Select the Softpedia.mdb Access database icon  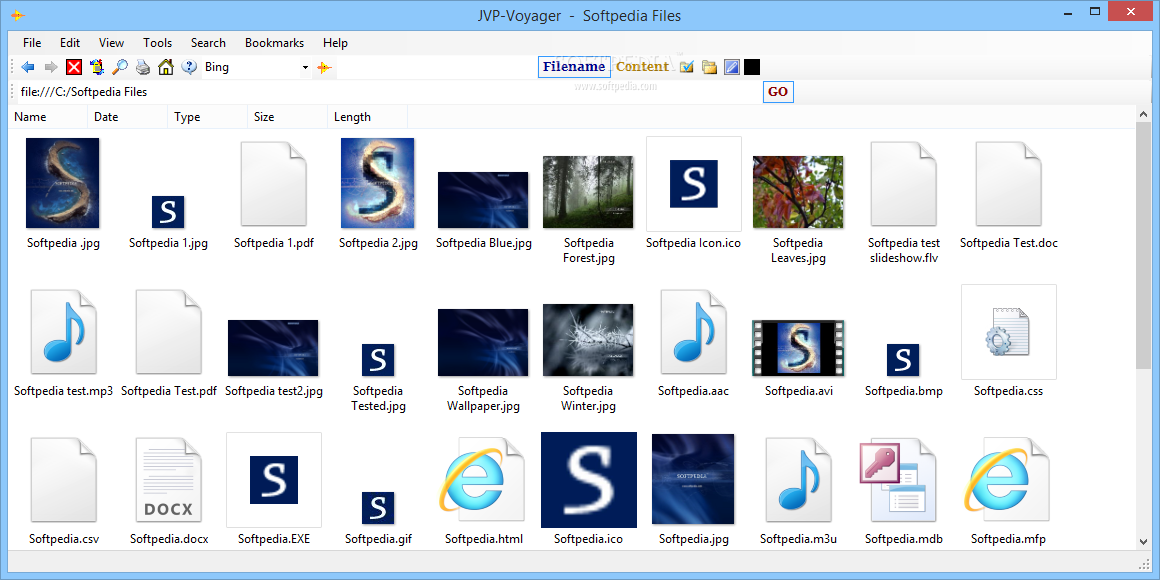[900, 479]
